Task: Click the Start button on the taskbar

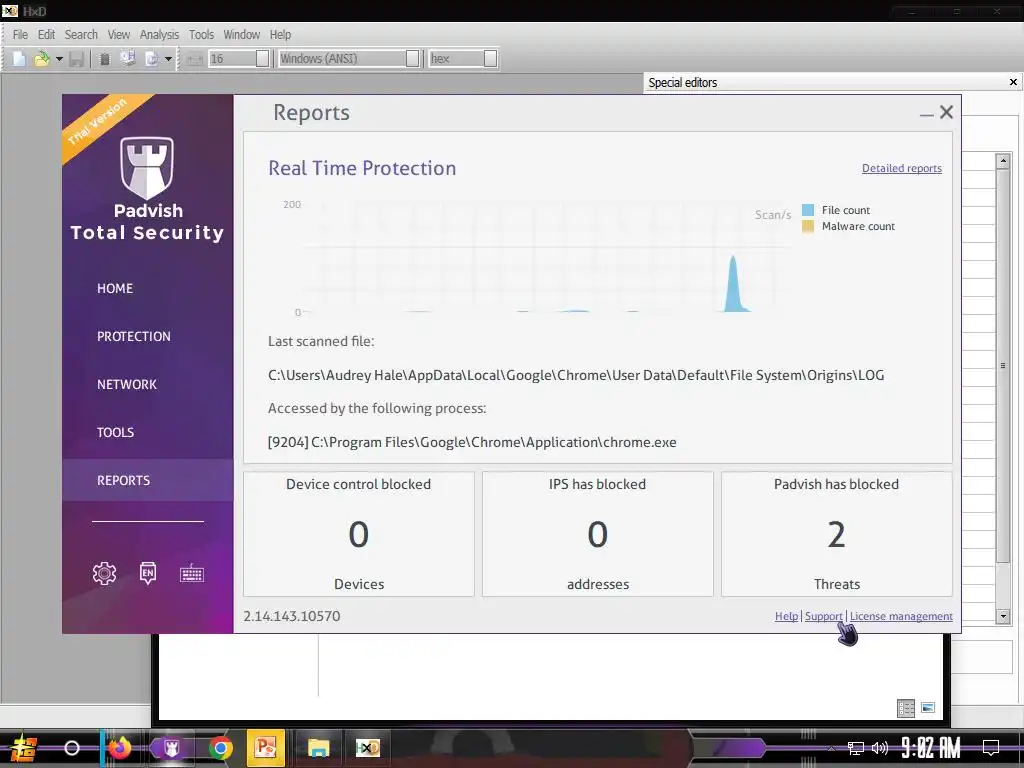Action: point(24,748)
